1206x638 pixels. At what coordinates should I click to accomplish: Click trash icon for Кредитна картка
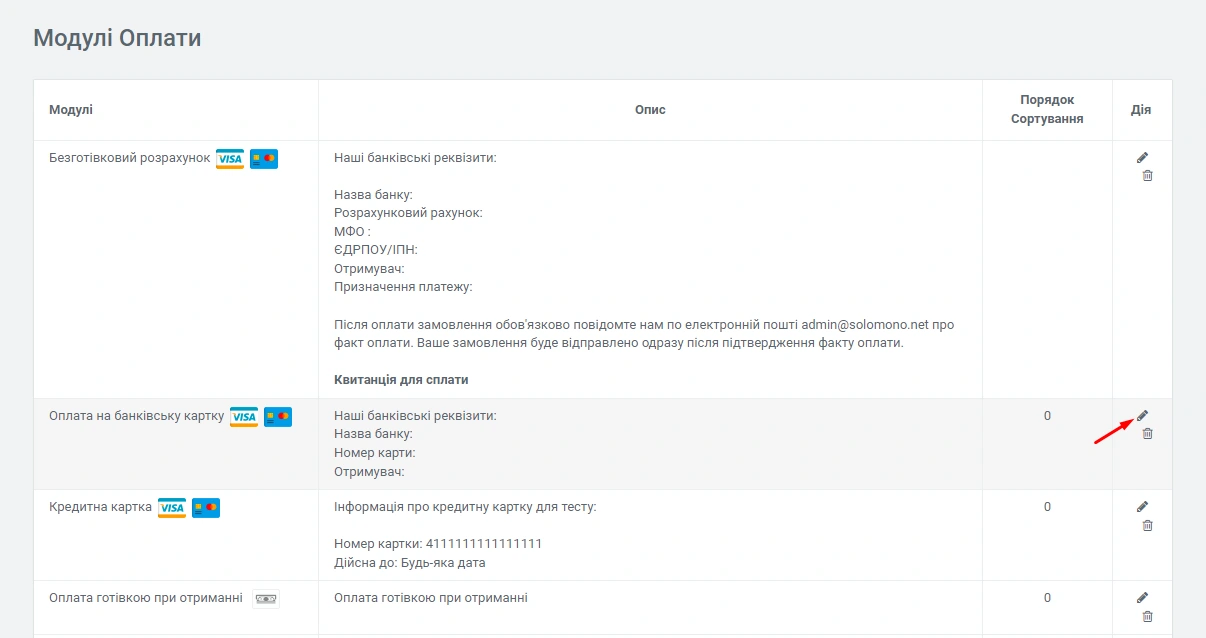[x=1147, y=526]
